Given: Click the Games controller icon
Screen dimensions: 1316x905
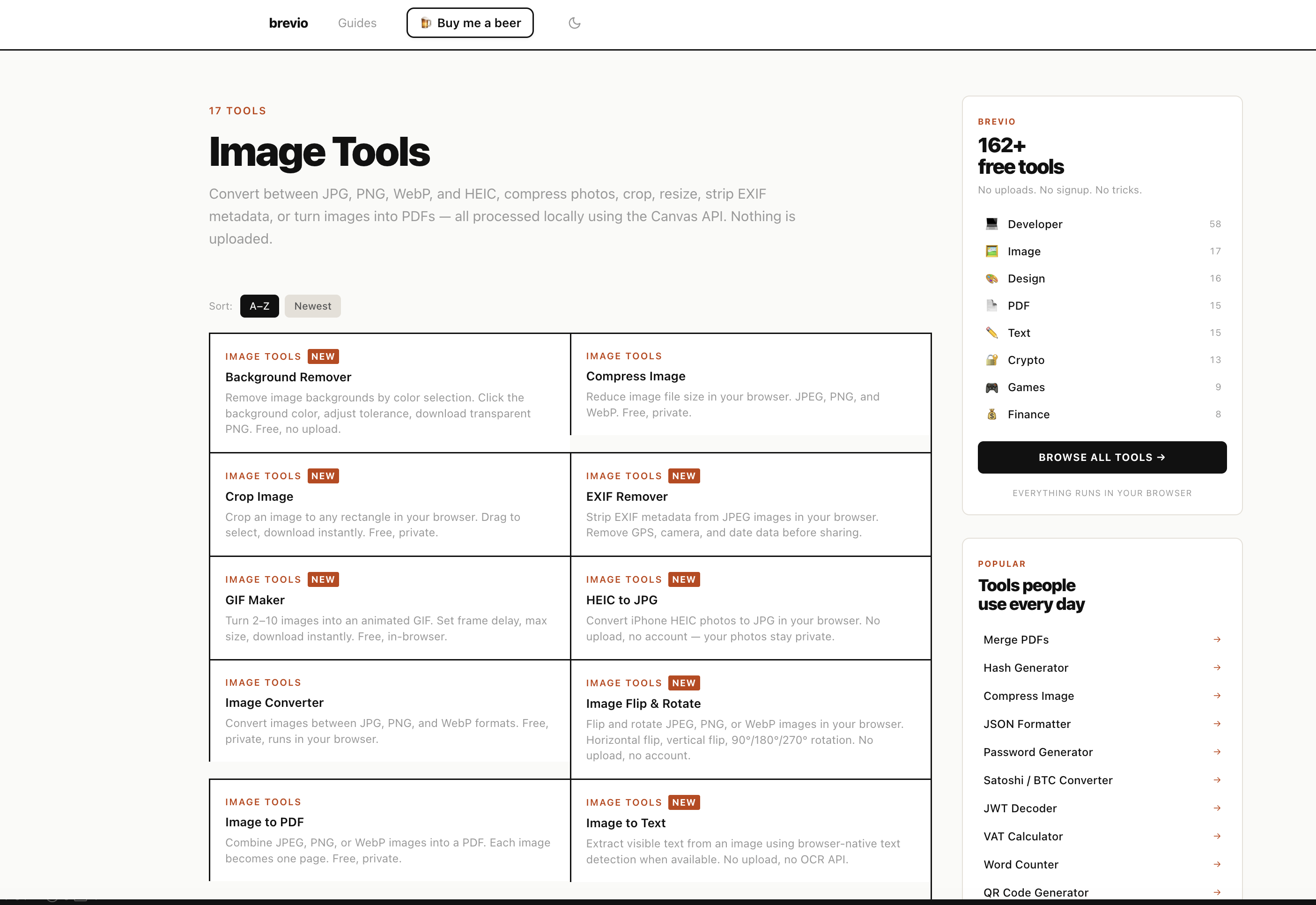Looking at the screenshot, I should (991, 387).
